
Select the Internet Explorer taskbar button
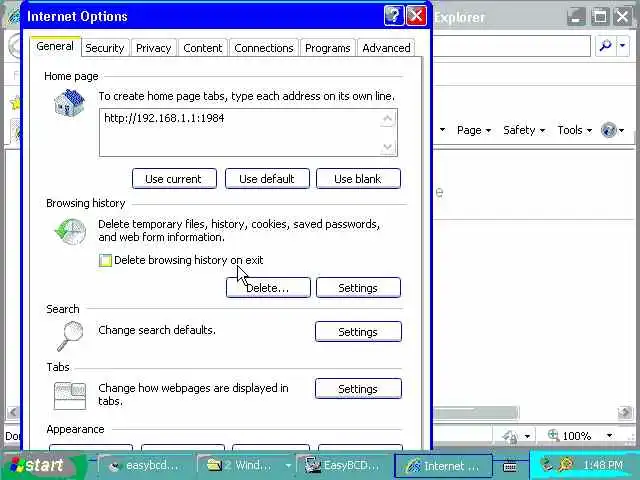(x=443, y=465)
